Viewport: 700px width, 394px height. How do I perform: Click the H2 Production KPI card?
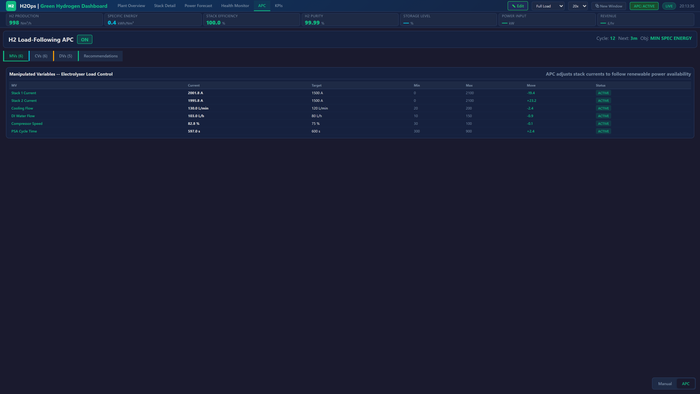pos(54,20)
